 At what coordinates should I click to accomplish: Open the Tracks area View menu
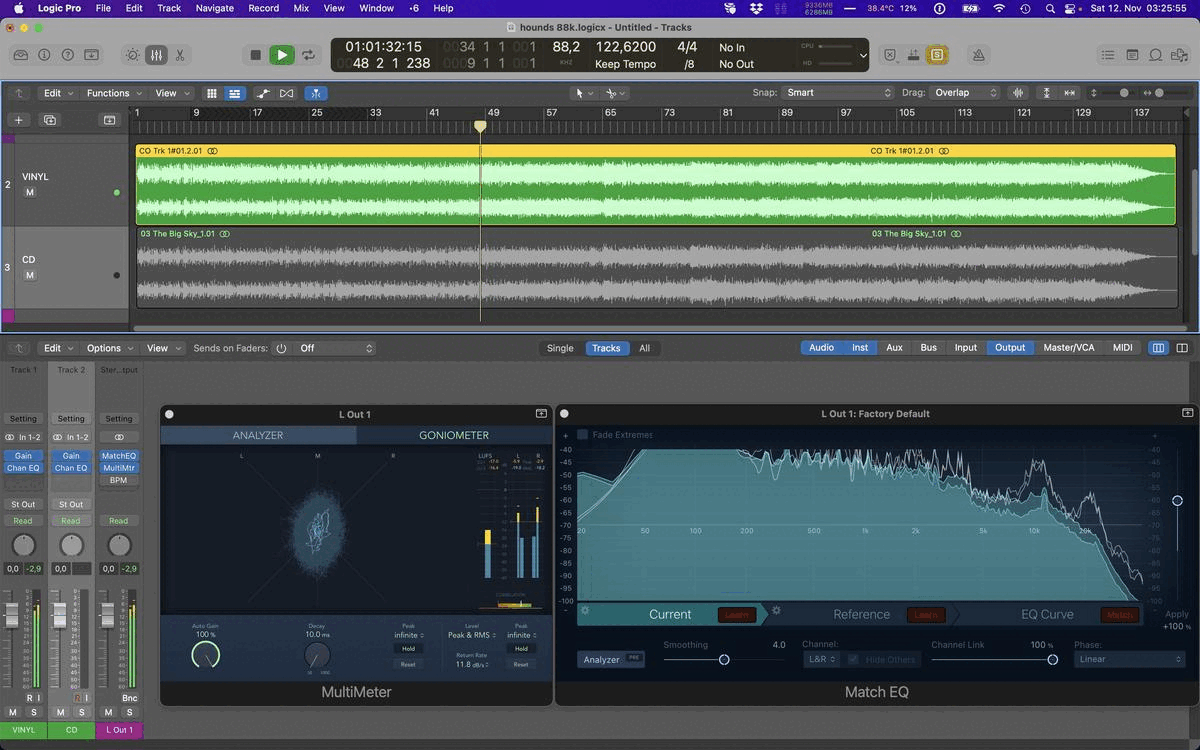(171, 93)
